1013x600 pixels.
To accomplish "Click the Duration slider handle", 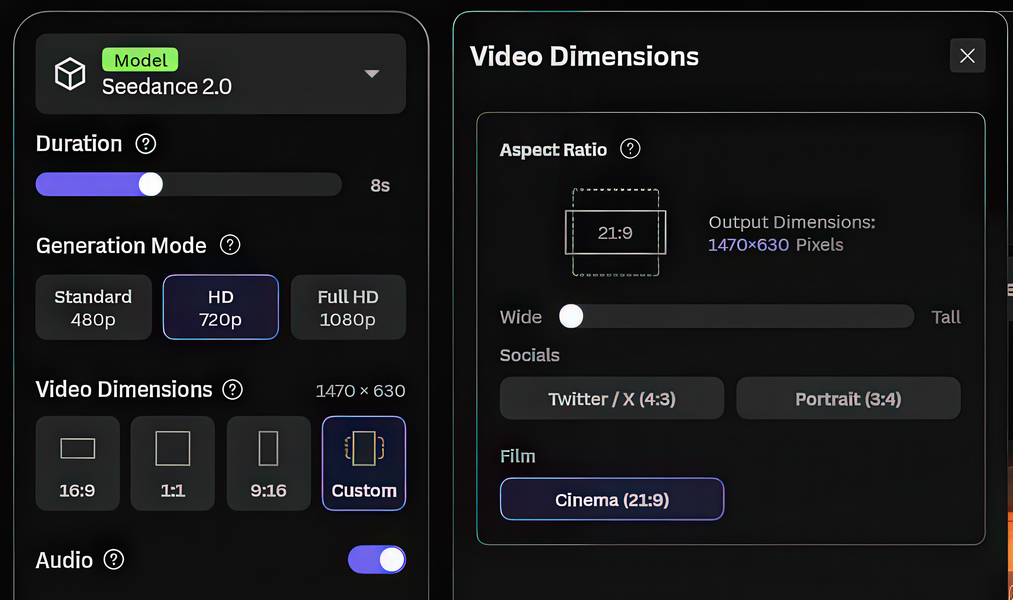I will [151, 184].
